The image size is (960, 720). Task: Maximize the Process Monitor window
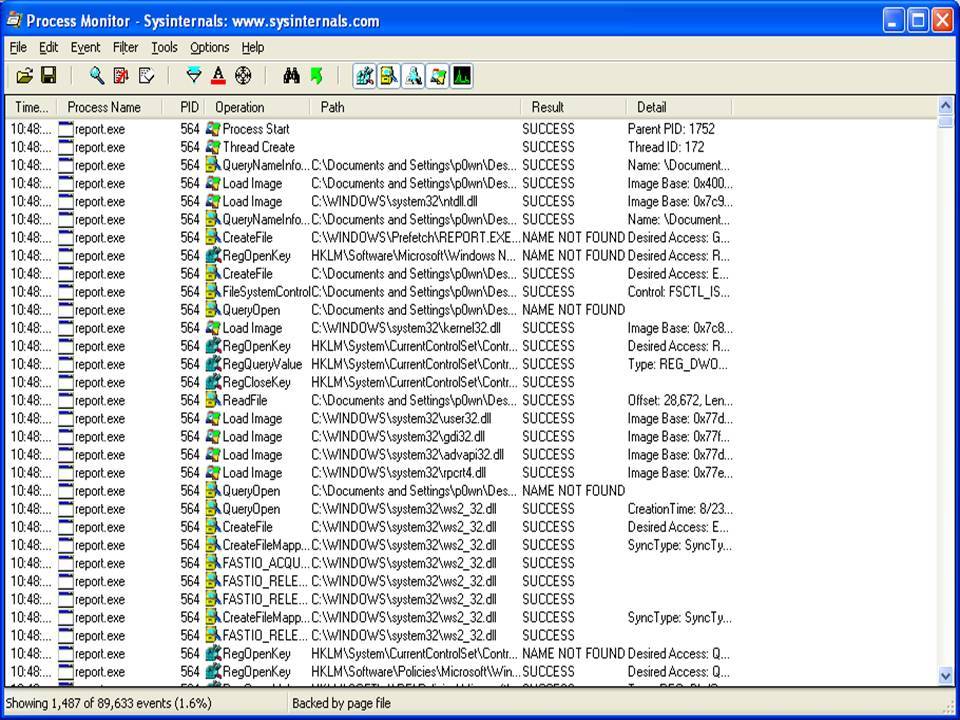918,21
